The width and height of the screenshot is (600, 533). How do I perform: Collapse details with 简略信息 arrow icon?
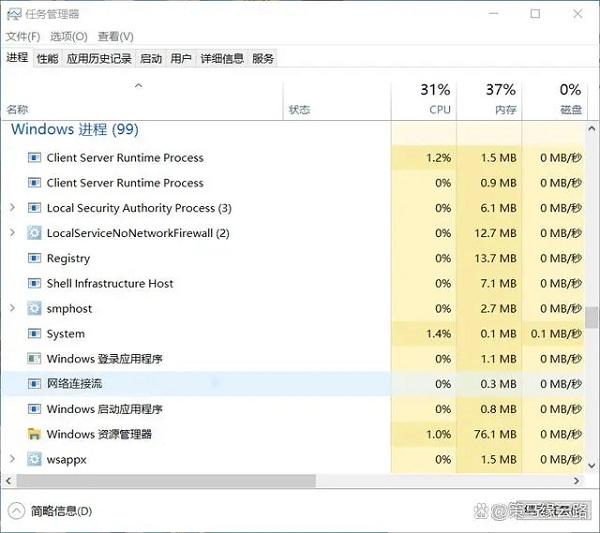(x=16, y=511)
